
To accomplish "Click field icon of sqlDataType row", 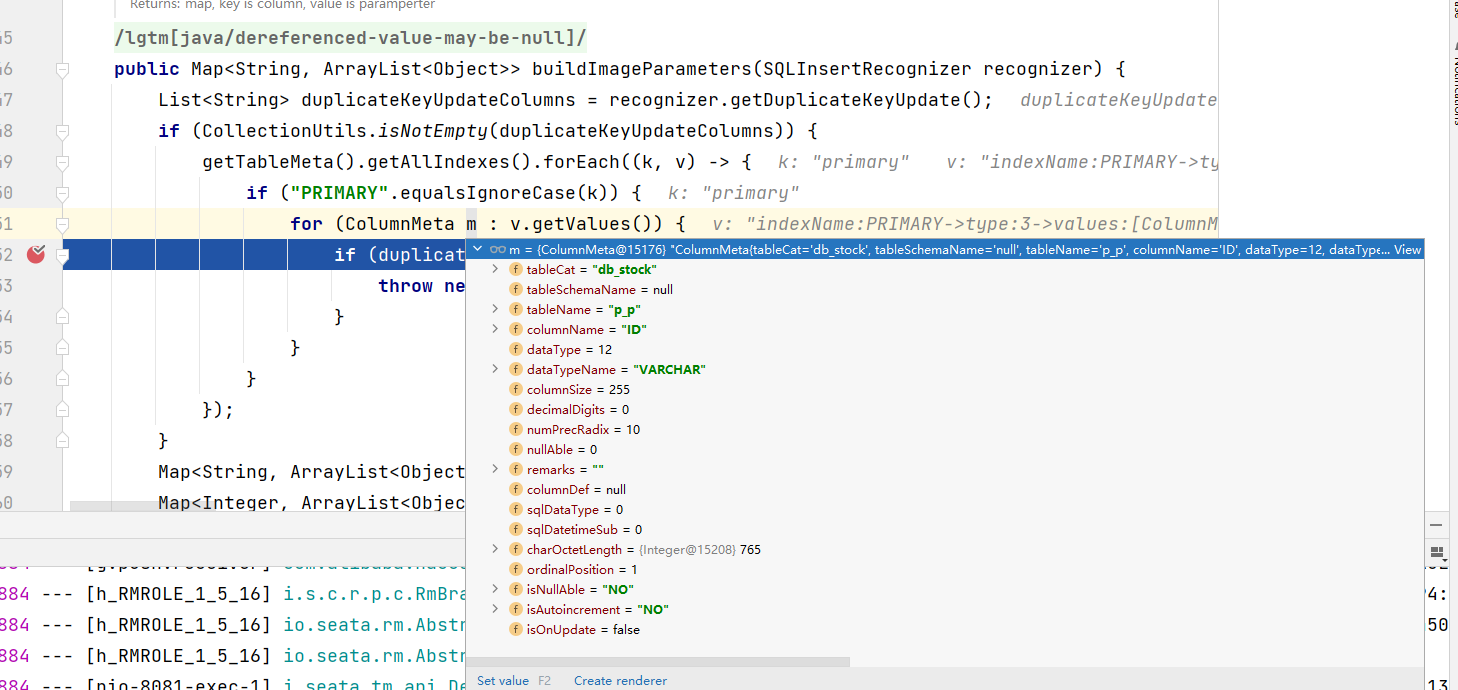I will [x=516, y=510].
